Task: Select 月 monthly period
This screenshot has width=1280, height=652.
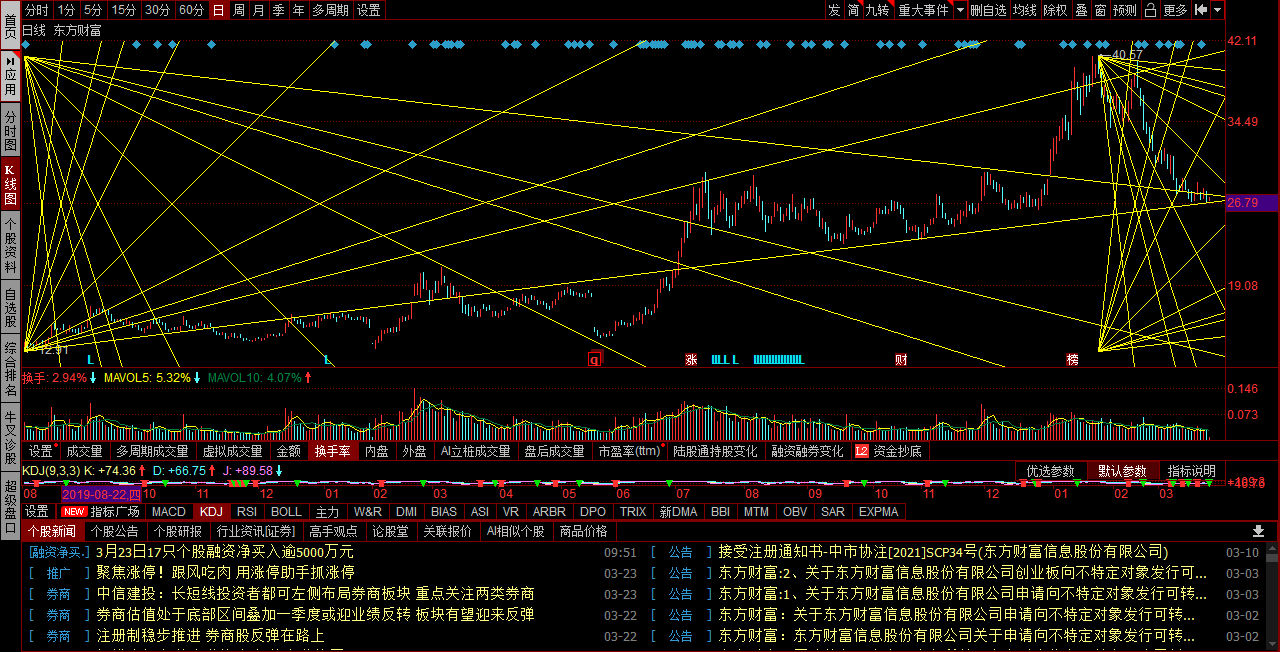Action: pos(258,10)
